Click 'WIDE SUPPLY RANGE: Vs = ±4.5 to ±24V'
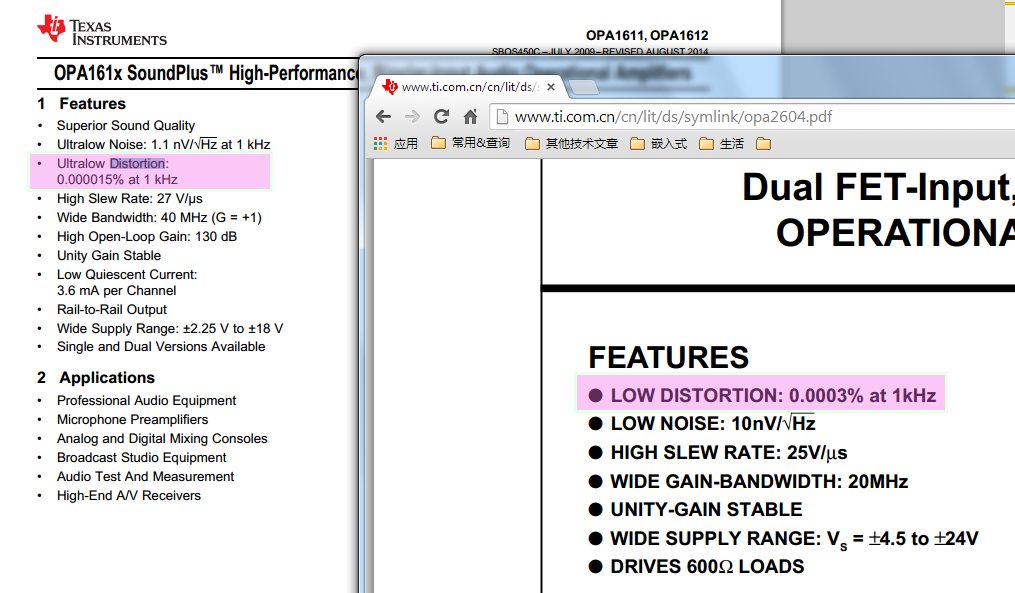 coord(794,539)
